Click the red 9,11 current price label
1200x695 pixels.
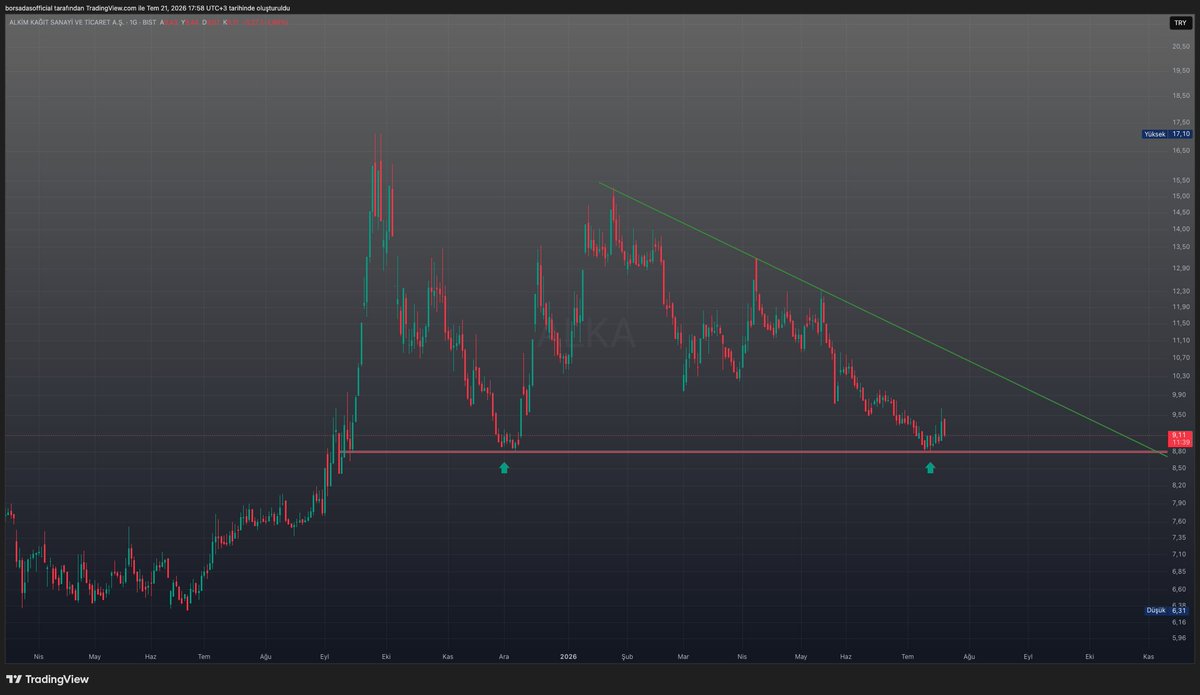pyautogui.click(x=1180, y=438)
